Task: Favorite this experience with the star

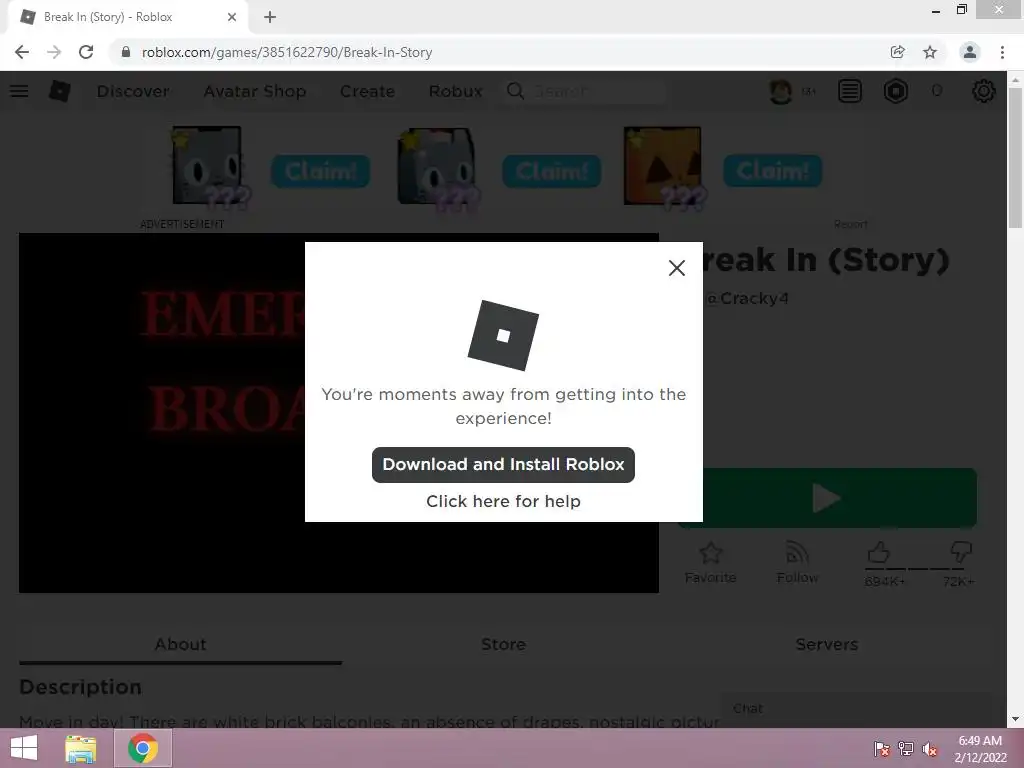Action: [x=711, y=562]
